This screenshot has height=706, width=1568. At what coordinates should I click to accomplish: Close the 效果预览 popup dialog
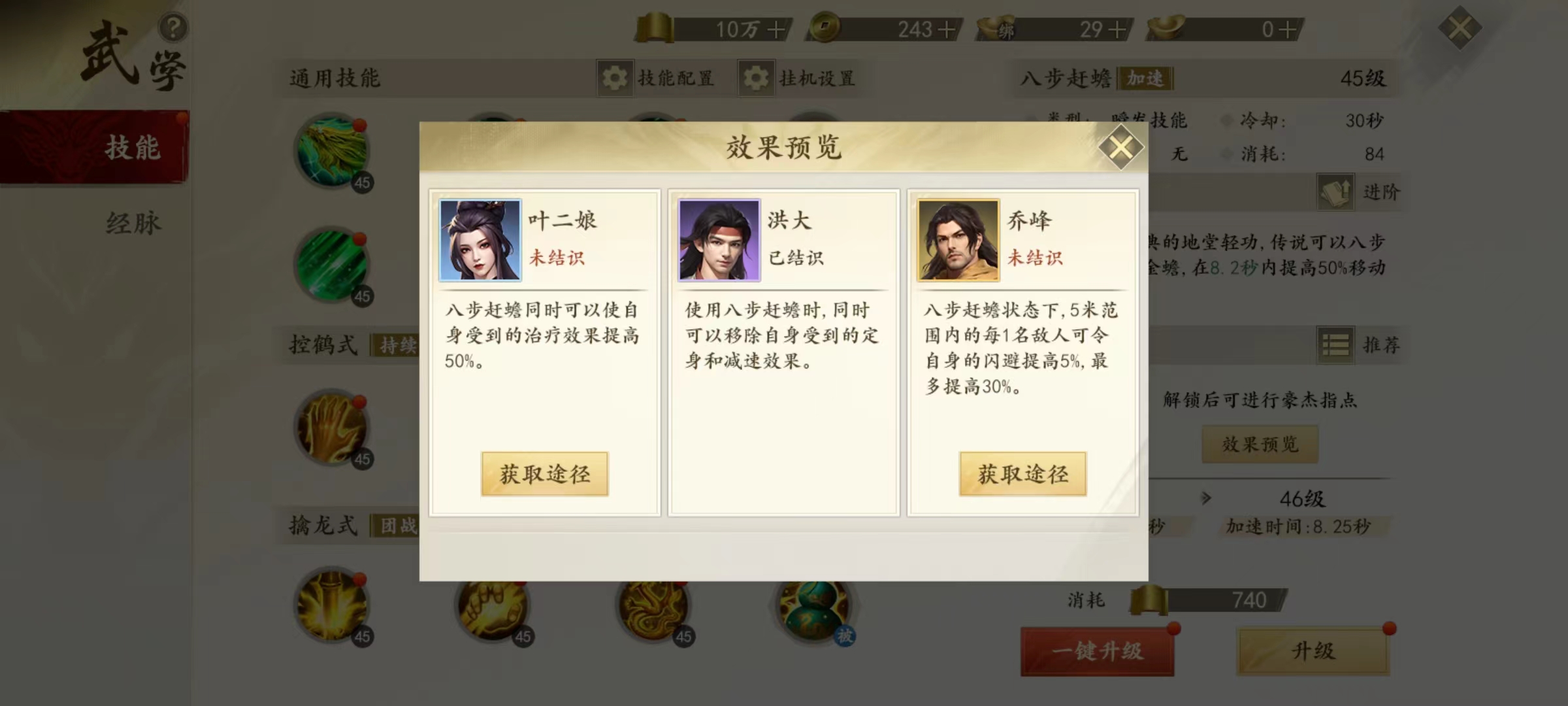point(1120,148)
